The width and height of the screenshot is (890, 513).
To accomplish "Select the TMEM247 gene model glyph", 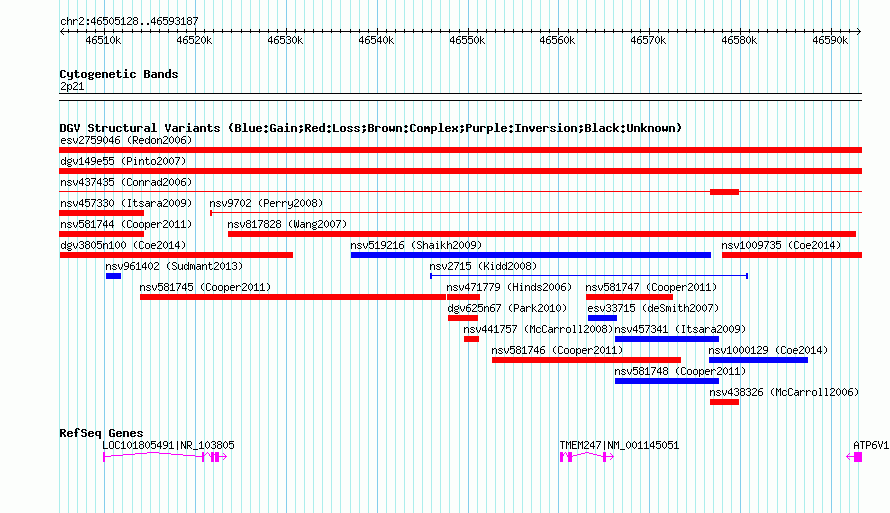I will click(587, 457).
